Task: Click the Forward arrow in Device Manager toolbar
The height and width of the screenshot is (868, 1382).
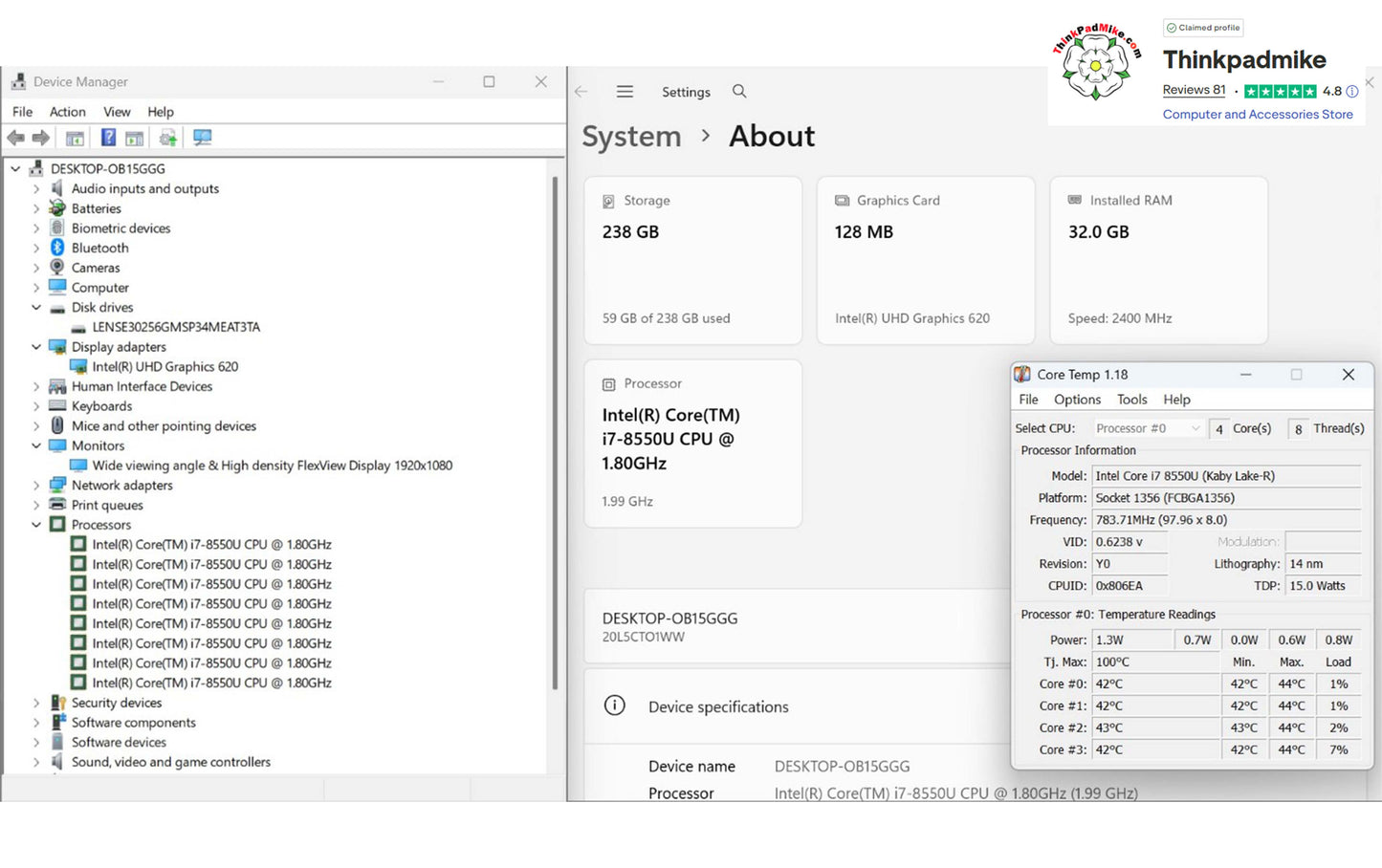Action: [40, 138]
